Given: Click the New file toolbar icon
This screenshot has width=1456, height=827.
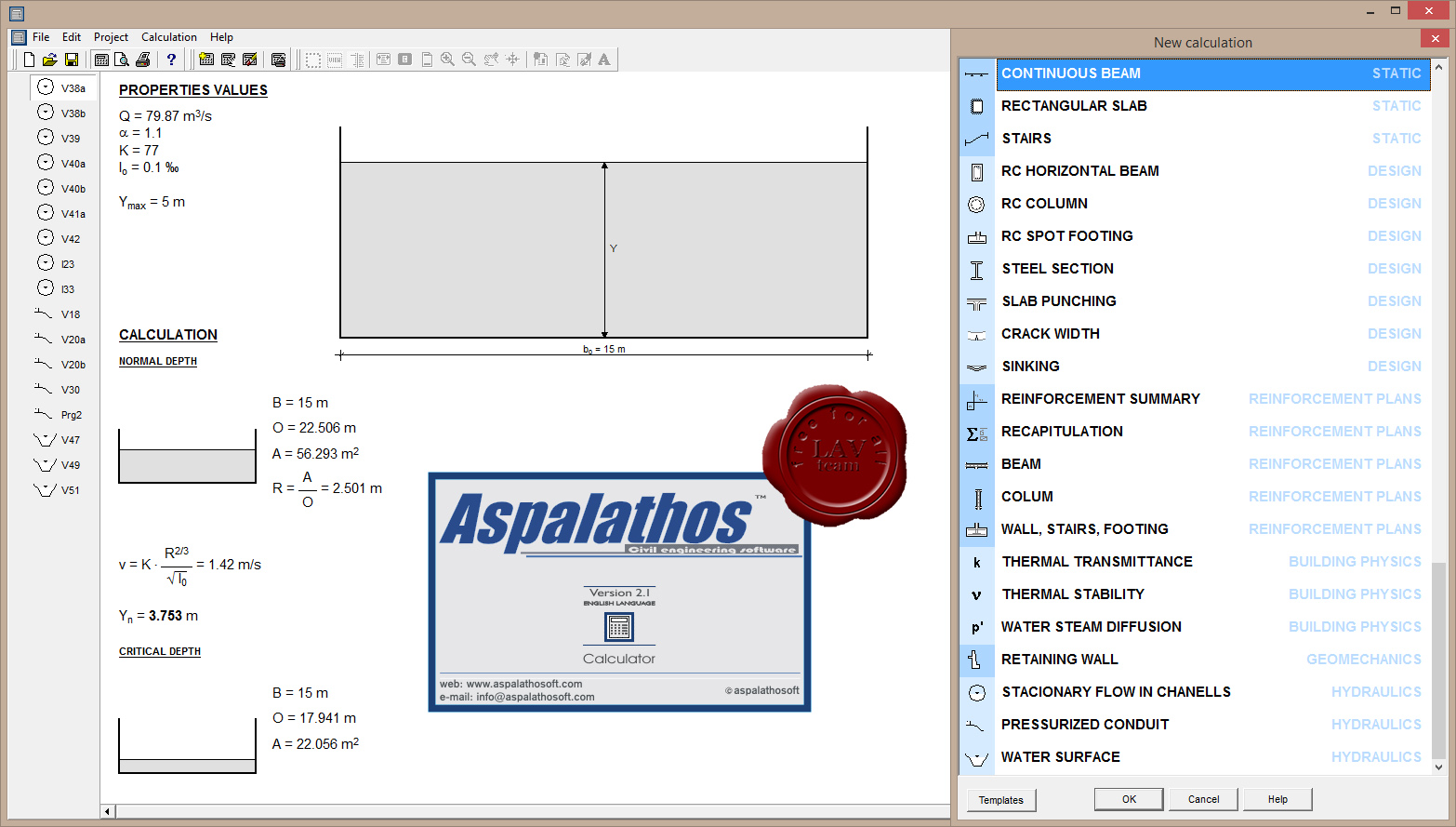Looking at the screenshot, I should pos(29,60).
